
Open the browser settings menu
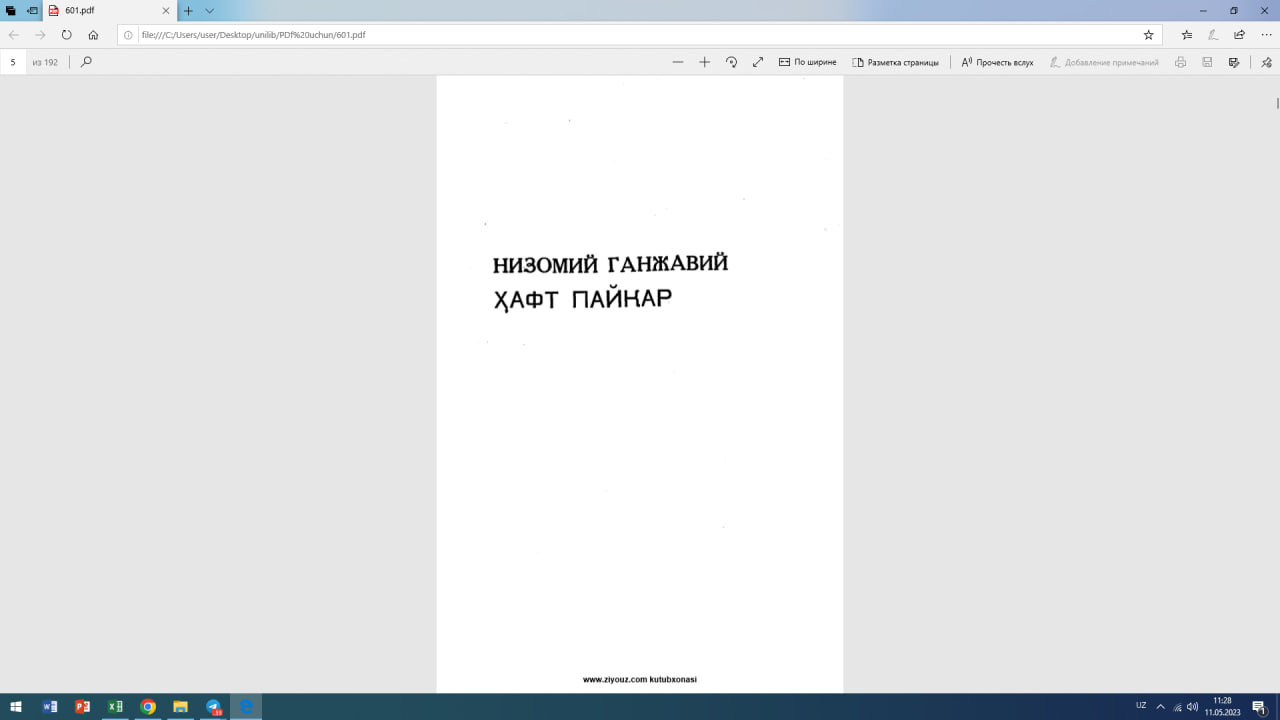(1262, 33)
